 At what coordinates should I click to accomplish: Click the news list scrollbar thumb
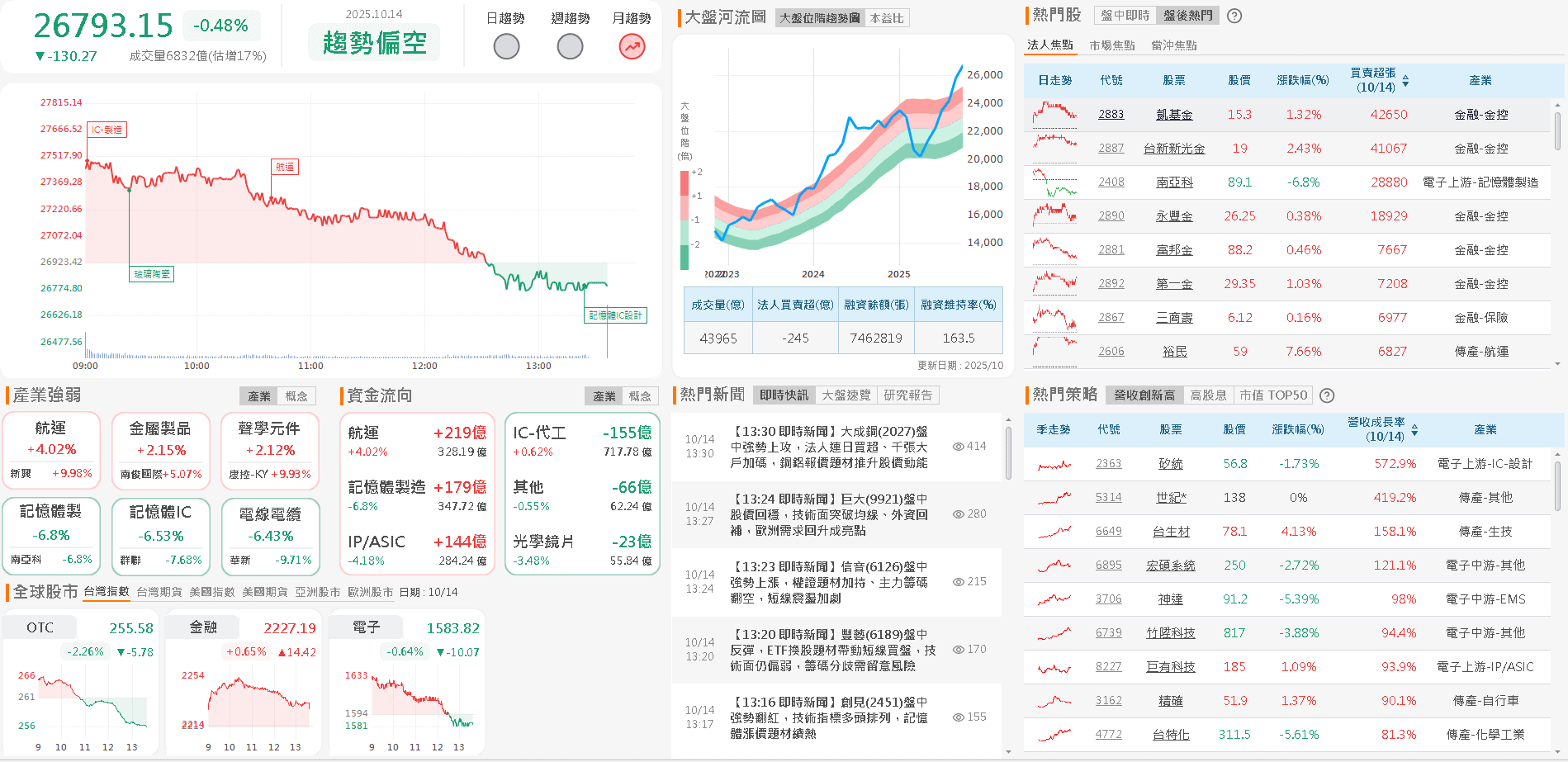[x=1008, y=452]
